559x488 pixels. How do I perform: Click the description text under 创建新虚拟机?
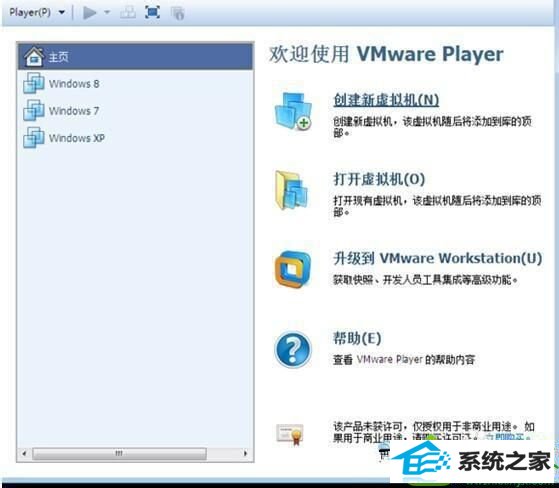(x=432, y=127)
